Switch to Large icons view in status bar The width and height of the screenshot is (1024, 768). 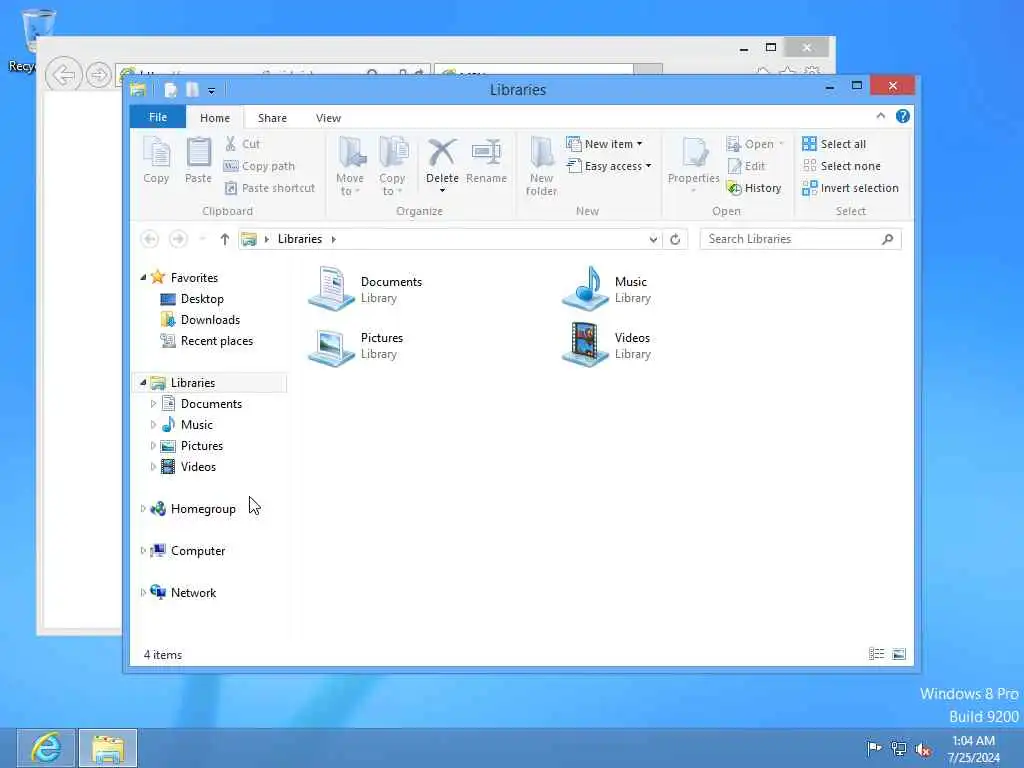point(899,654)
